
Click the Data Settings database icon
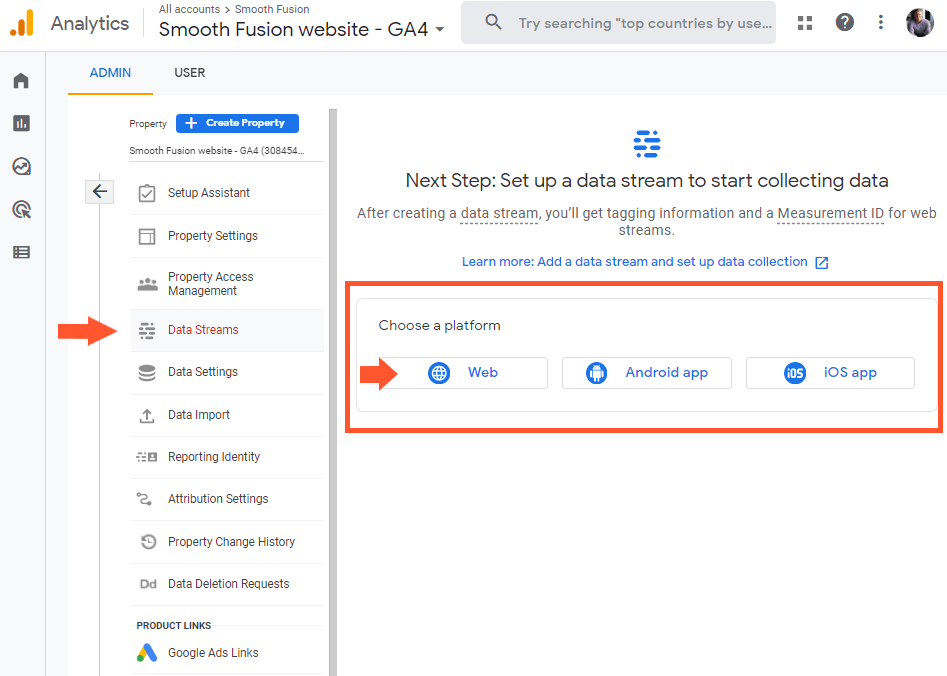(147, 373)
